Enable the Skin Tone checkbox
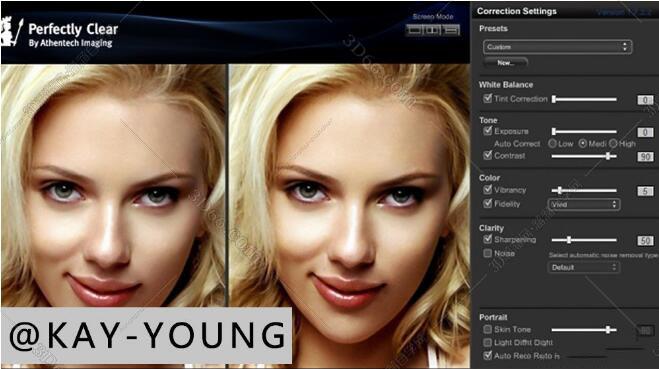659x369 pixels. [488, 329]
